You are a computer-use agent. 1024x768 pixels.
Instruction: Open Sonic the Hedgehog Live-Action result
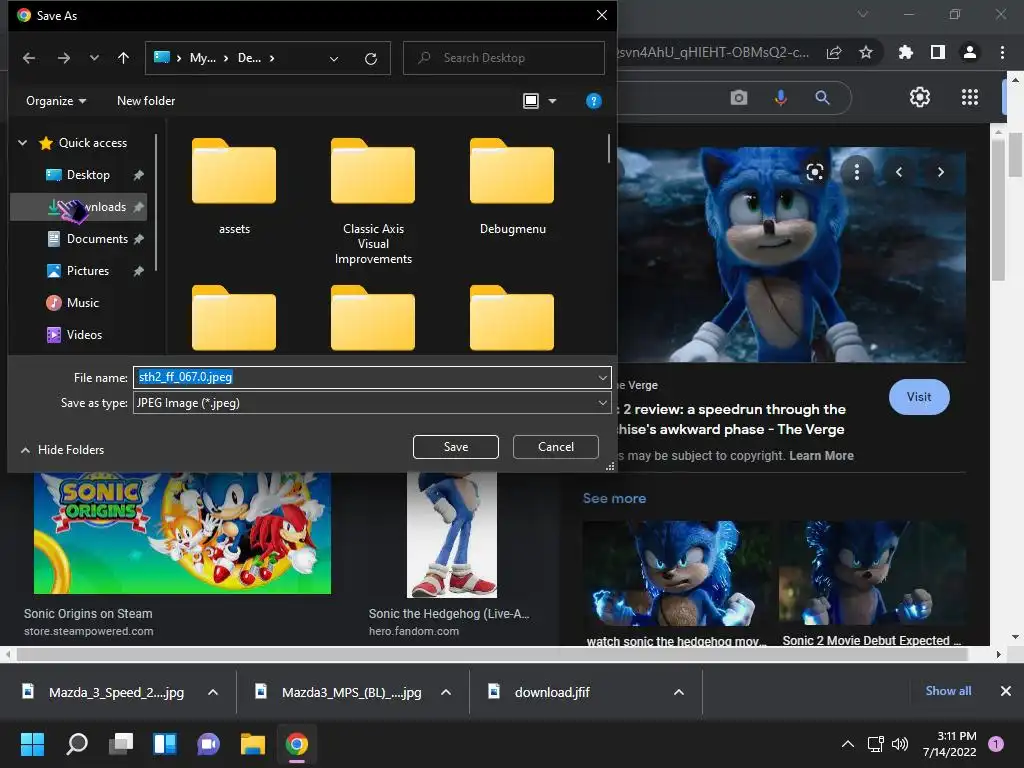pos(452,535)
